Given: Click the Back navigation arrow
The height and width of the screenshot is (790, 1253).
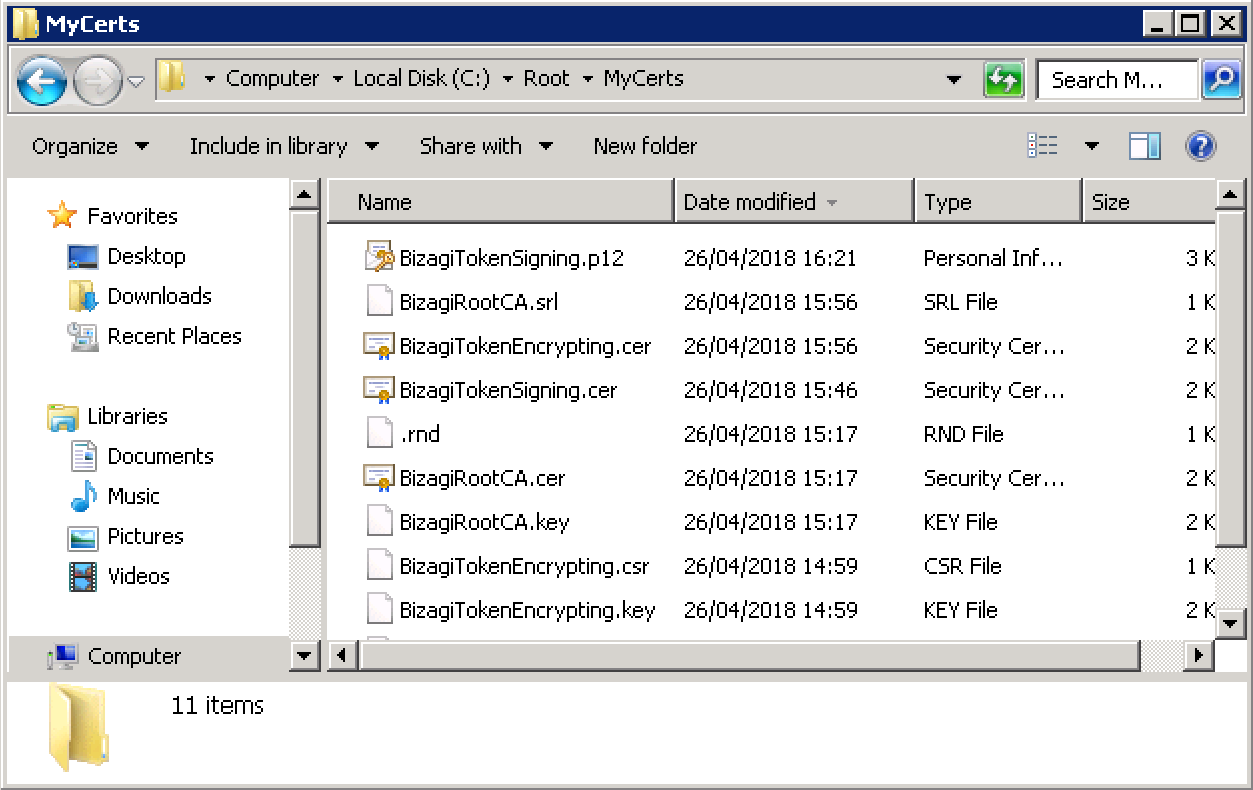Looking at the screenshot, I should click(41, 80).
